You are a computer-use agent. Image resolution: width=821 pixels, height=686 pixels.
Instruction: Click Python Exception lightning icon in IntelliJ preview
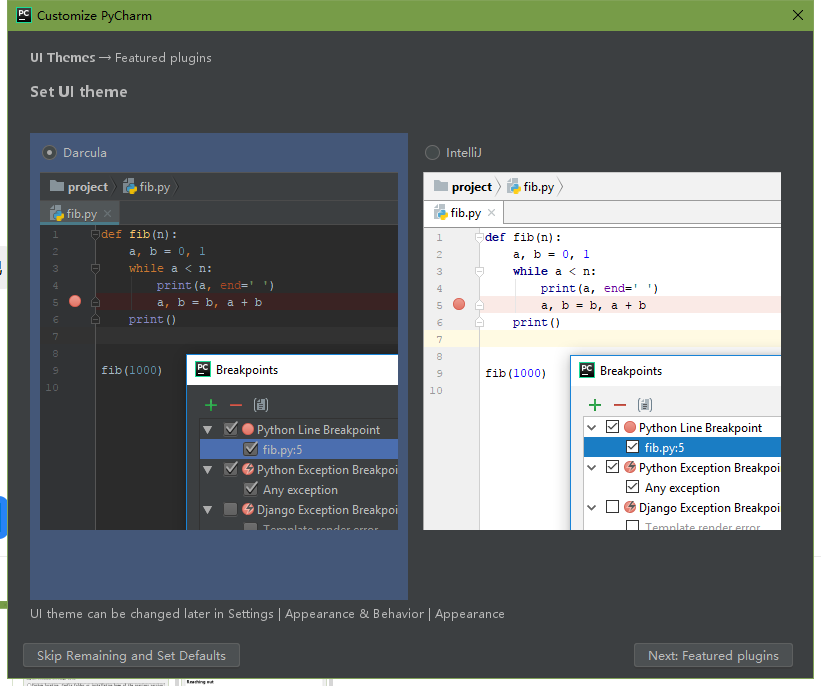[x=630, y=467]
